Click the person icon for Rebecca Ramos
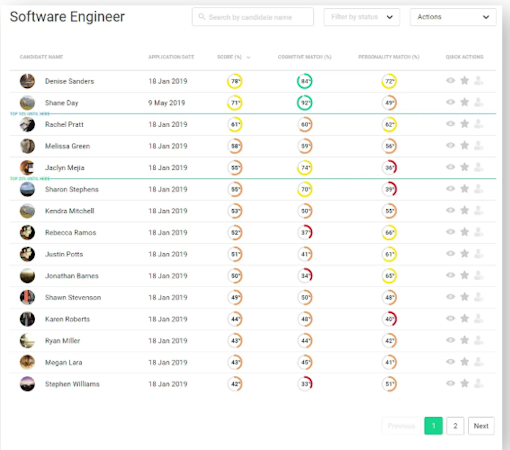This screenshot has height=450, width=510. pos(479,232)
